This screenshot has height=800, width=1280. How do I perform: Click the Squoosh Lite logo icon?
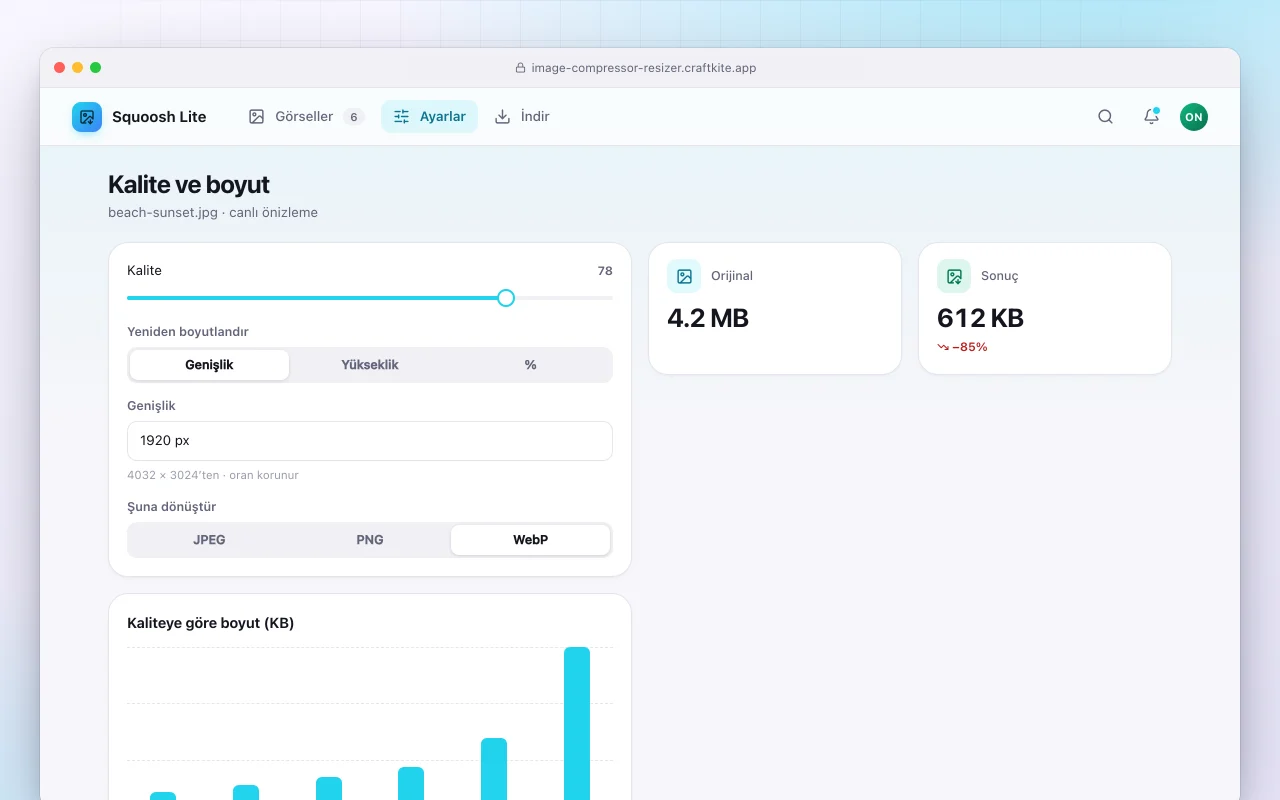(x=87, y=117)
